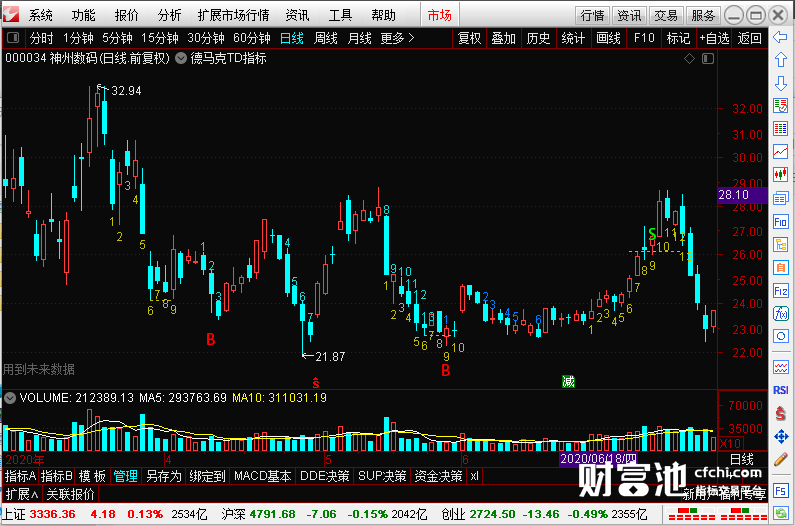Click the orange 自 self-select icon
This screenshot has width=795, height=526.
(x=780, y=267)
